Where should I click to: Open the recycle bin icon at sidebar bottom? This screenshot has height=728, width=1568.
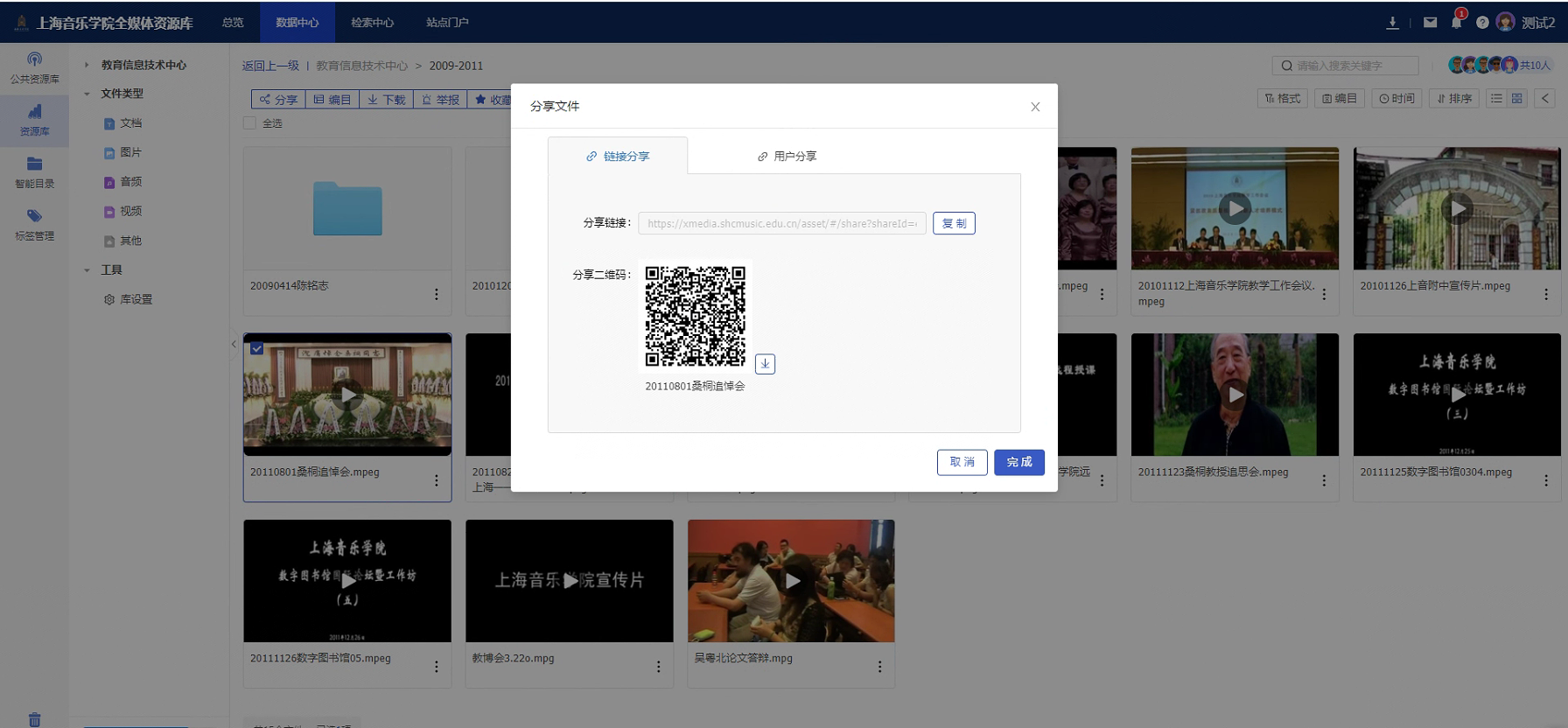tap(34, 719)
